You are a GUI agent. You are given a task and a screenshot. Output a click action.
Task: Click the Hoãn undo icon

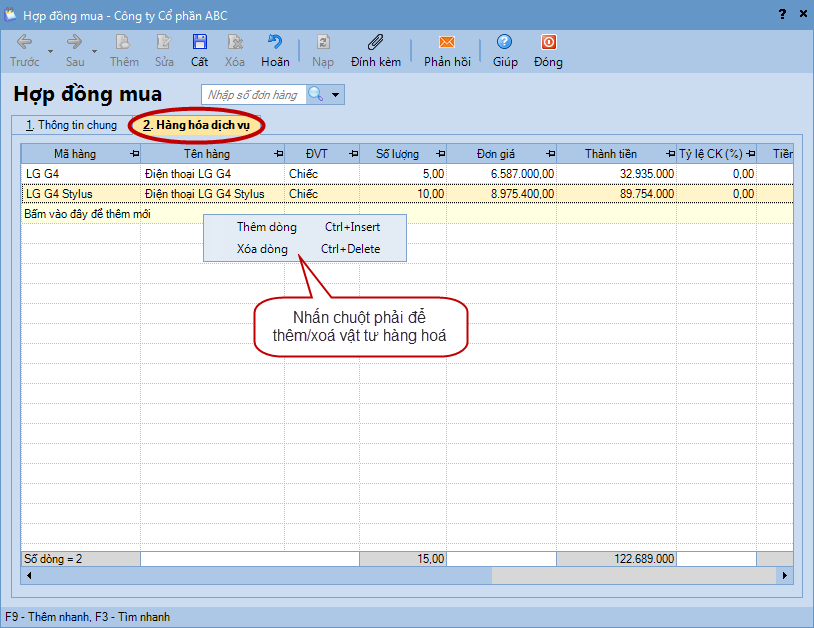[275, 43]
